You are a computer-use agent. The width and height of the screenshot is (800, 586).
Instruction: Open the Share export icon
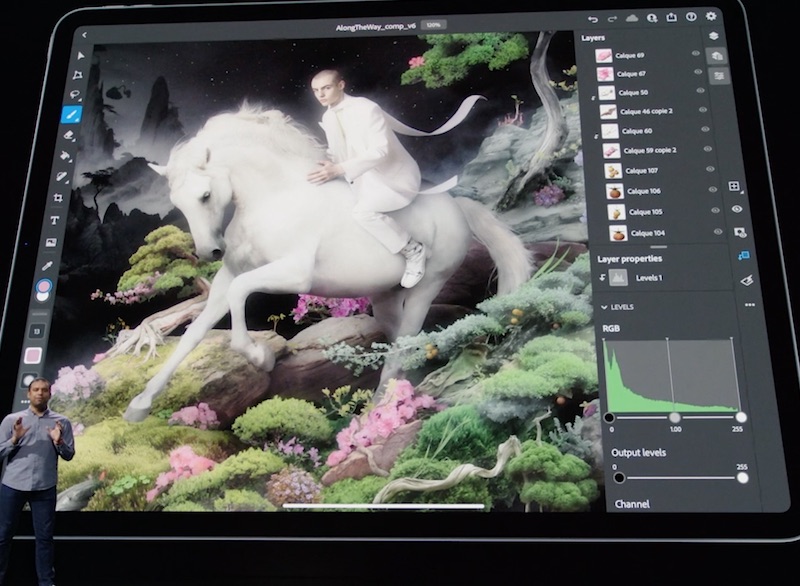[671, 17]
